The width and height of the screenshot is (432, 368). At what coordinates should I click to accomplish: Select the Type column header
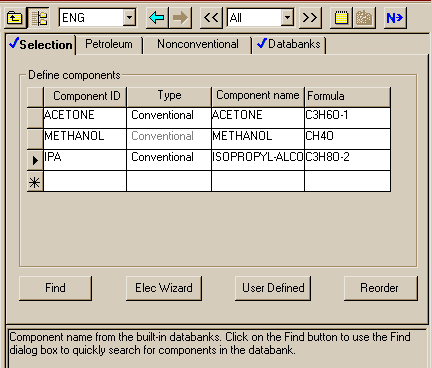tap(169, 97)
